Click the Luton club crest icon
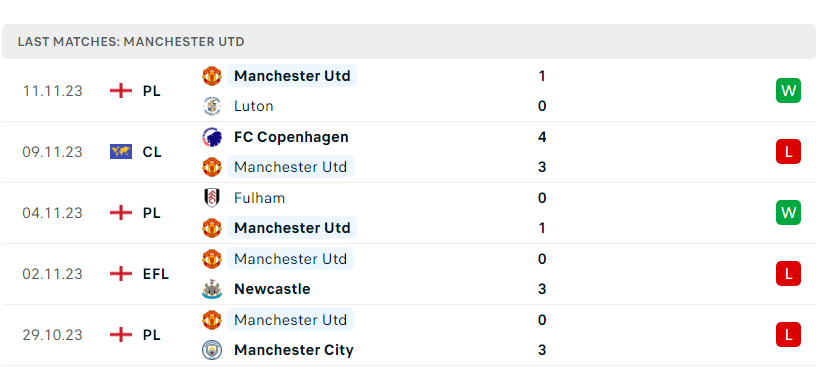 (x=212, y=106)
